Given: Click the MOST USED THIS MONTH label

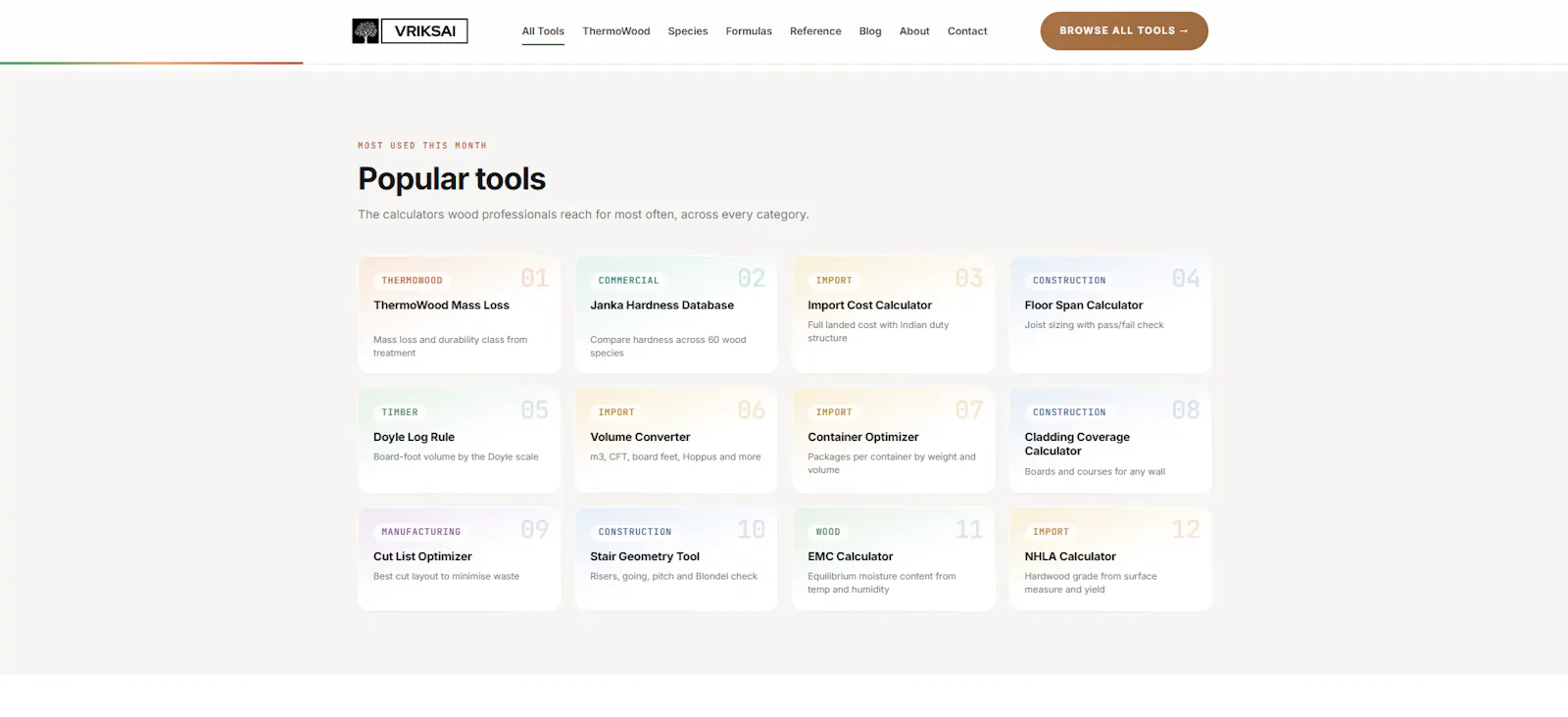Looking at the screenshot, I should point(422,146).
